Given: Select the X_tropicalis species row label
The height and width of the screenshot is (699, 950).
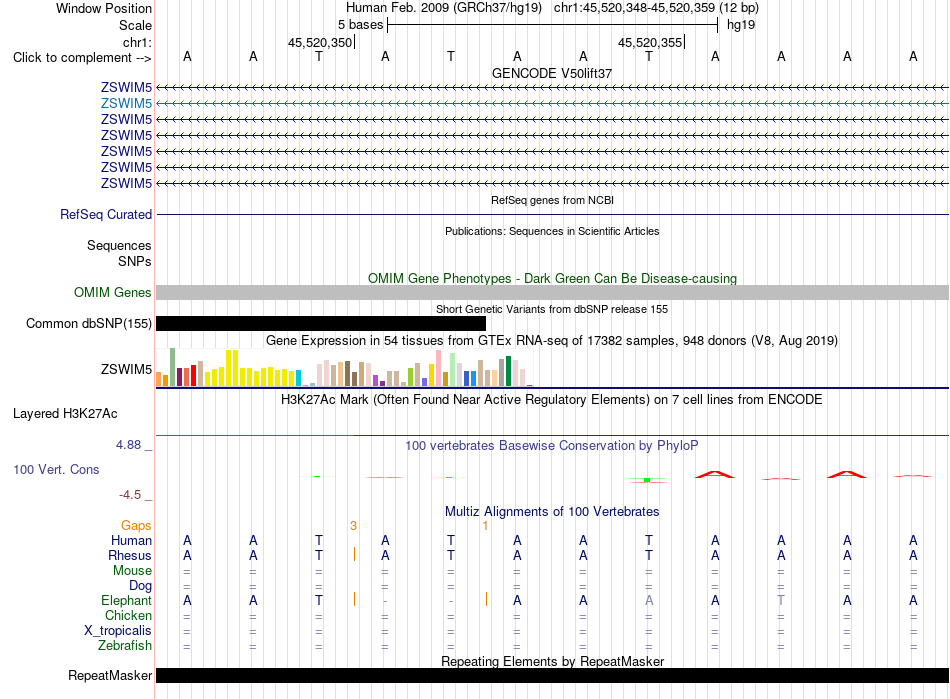Looking at the screenshot, I should click(118, 631).
